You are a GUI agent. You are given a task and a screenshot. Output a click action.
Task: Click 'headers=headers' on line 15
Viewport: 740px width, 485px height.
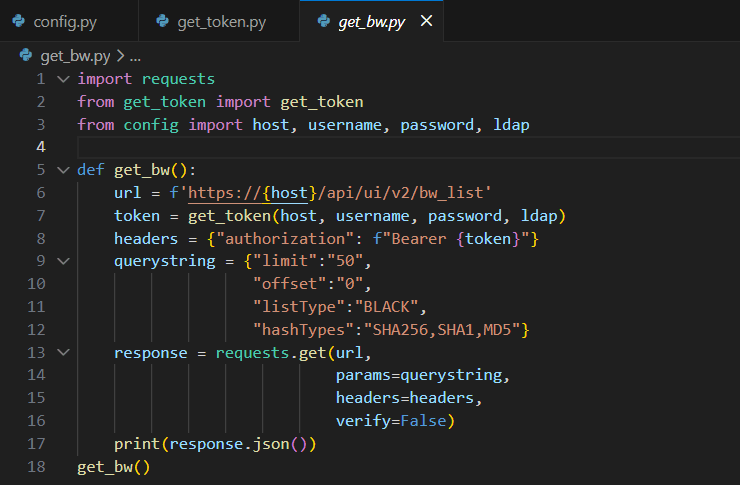point(404,398)
